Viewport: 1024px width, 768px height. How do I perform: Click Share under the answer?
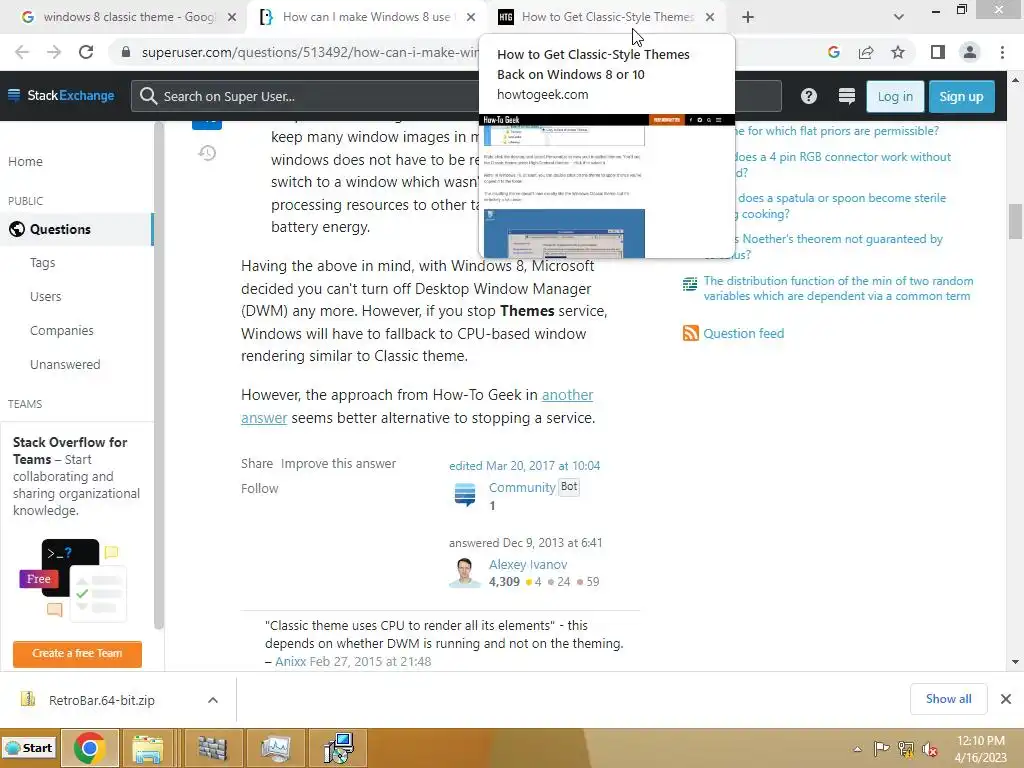click(257, 464)
